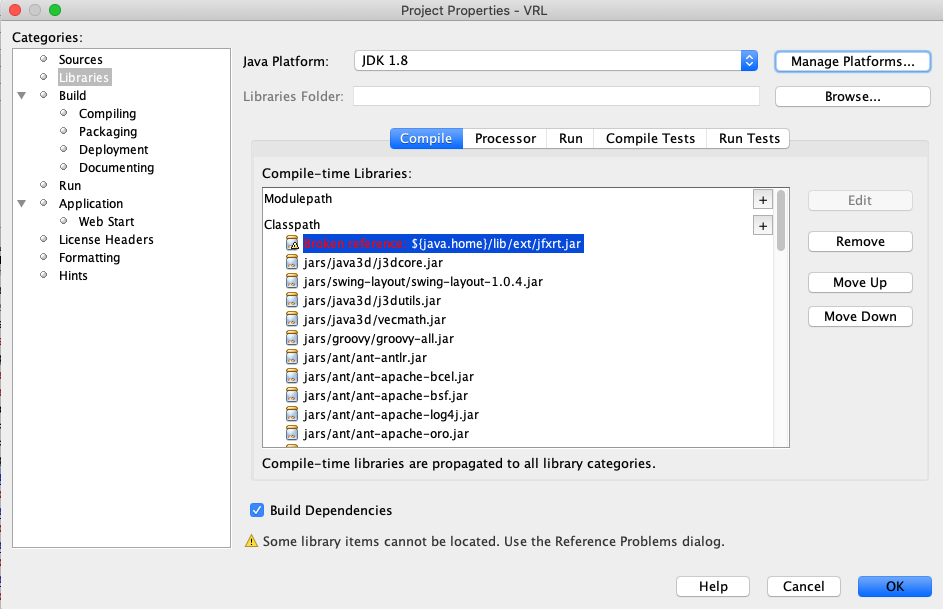The width and height of the screenshot is (943, 609).
Task: Click Move Down button
Action: [860, 316]
